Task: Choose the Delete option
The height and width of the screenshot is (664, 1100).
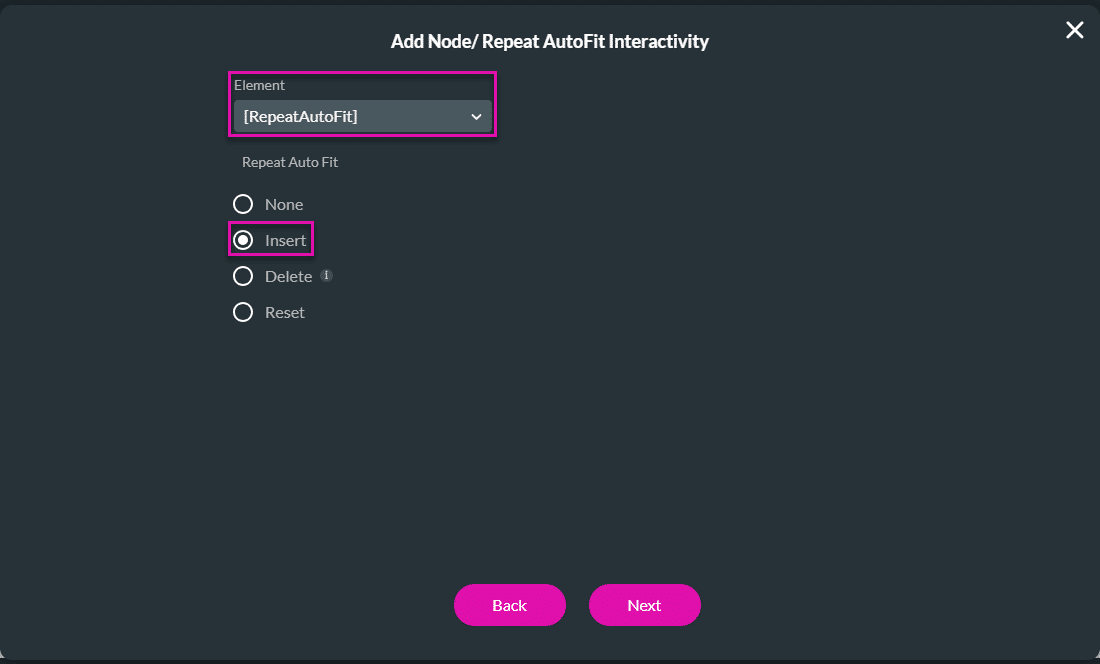Action: point(242,275)
